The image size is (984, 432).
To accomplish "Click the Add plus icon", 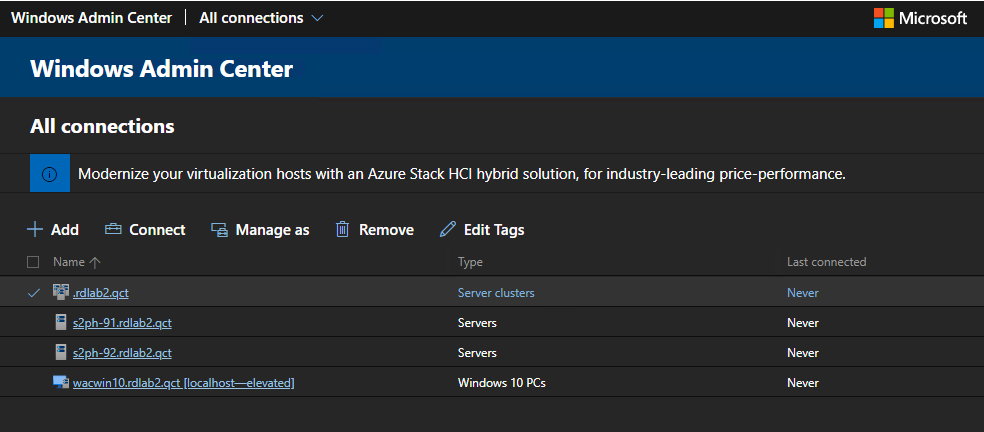I will (x=35, y=230).
